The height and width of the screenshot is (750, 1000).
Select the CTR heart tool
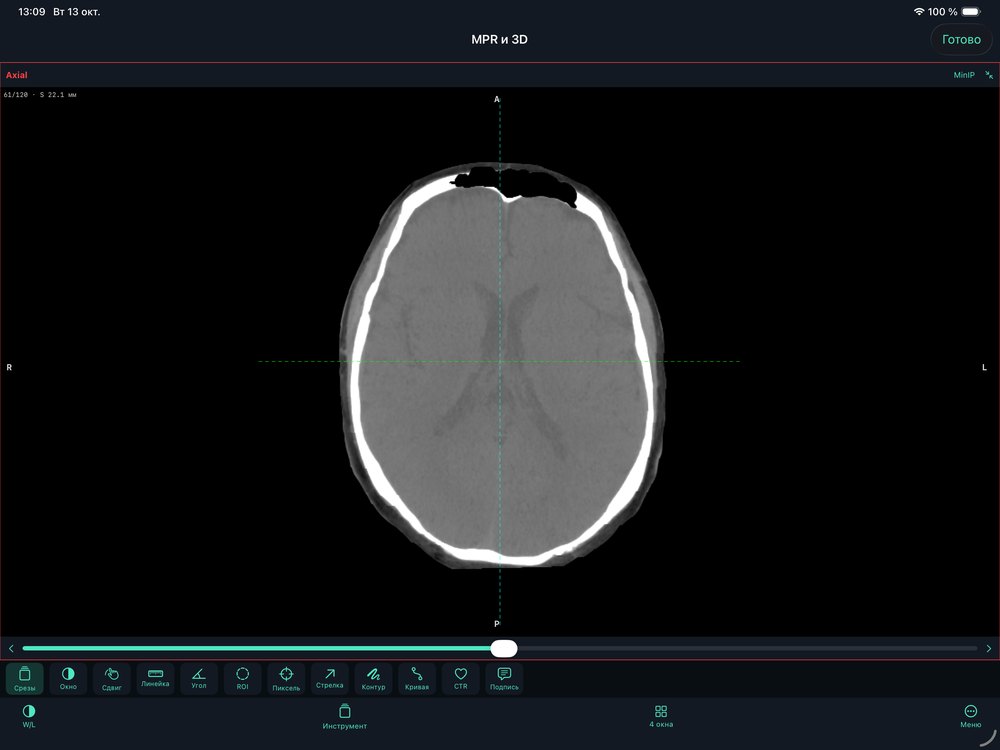coord(460,678)
